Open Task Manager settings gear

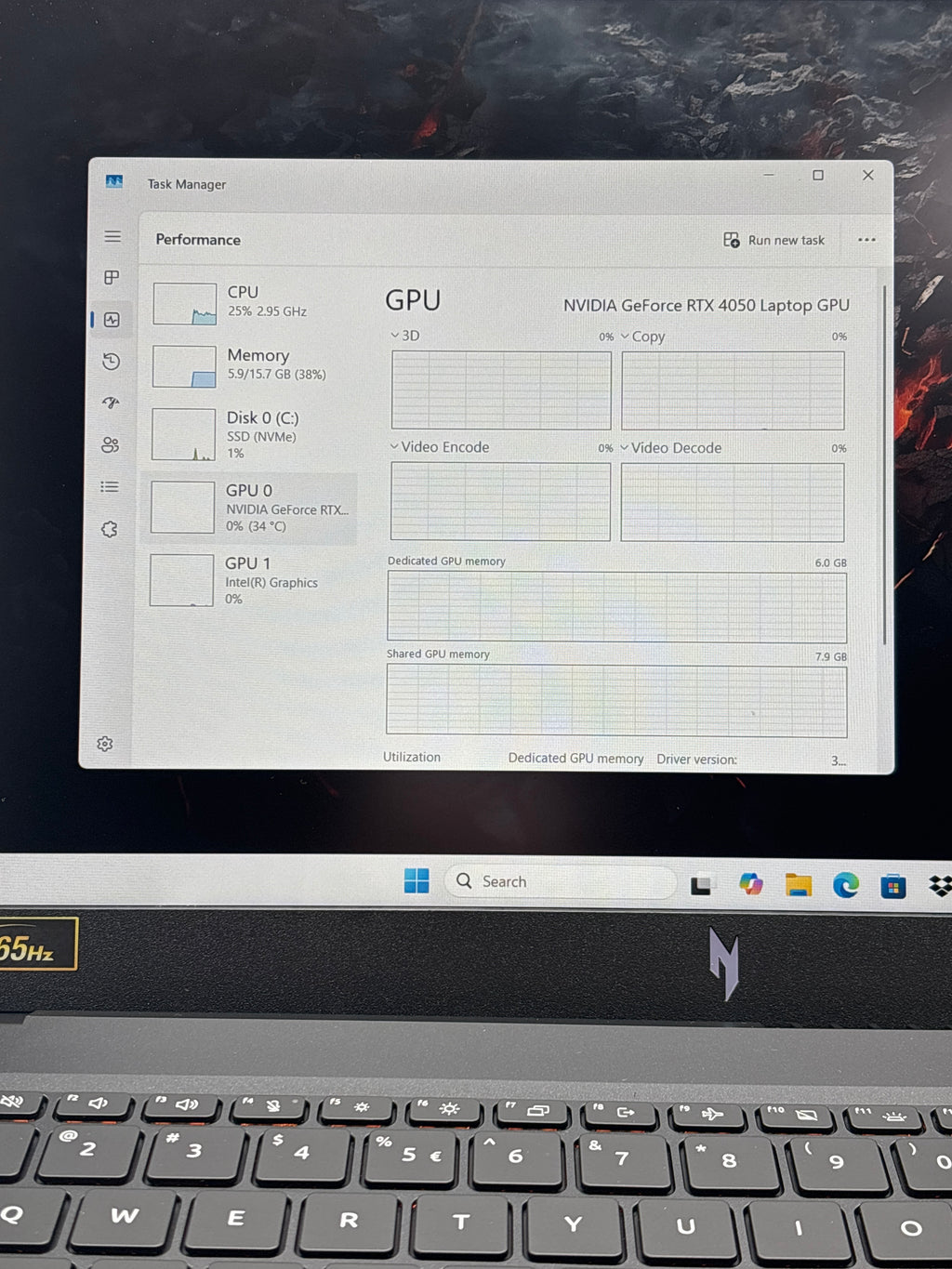click(105, 744)
